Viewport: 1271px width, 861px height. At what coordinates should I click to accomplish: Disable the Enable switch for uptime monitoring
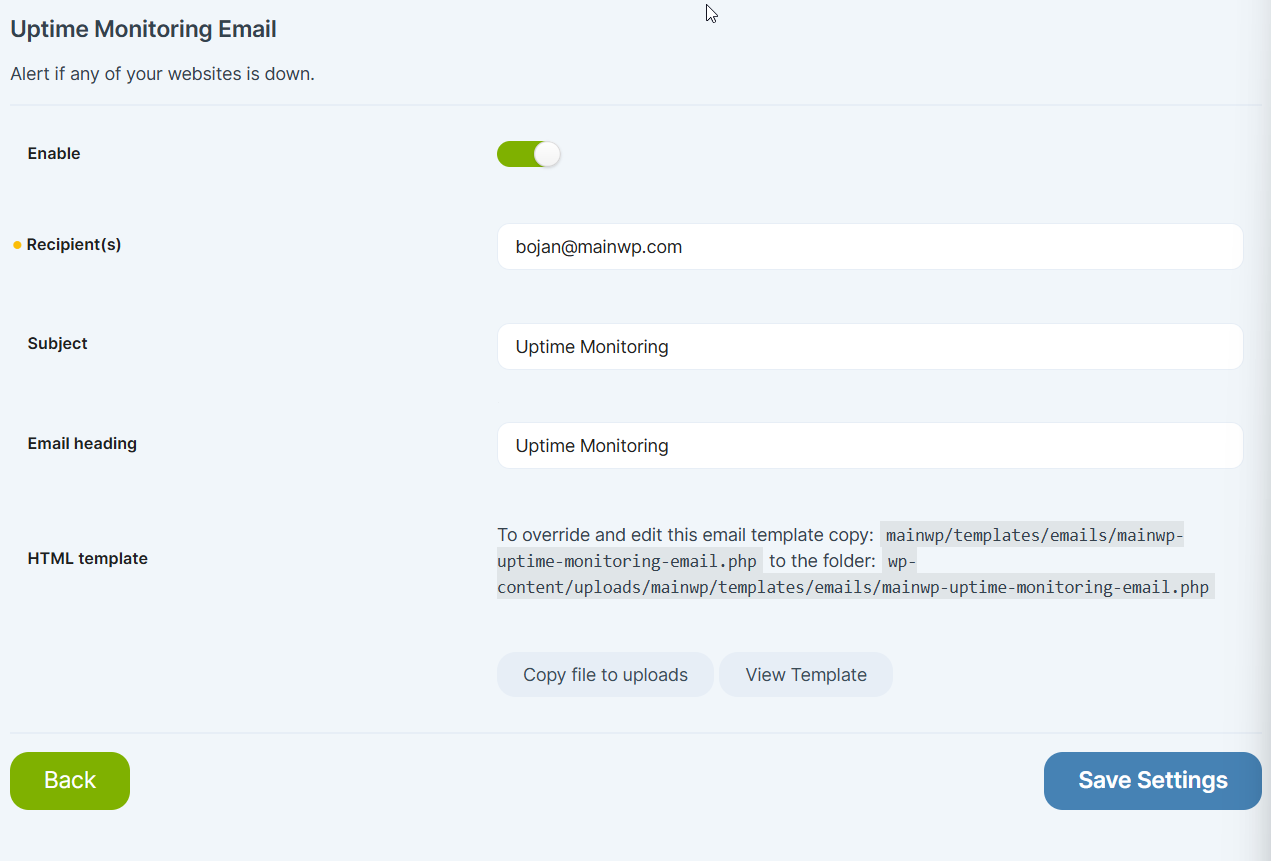[x=528, y=153]
